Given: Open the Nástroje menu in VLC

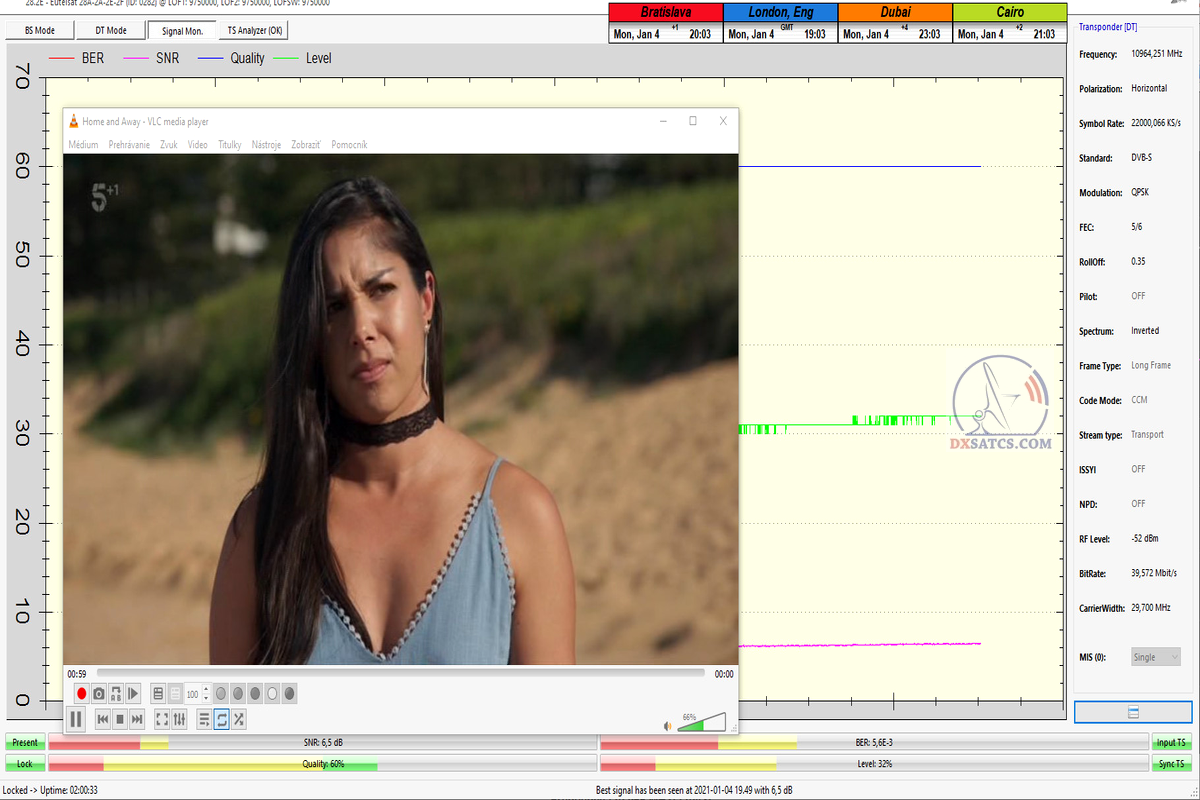Looking at the screenshot, I should click(x=266, y=145).
